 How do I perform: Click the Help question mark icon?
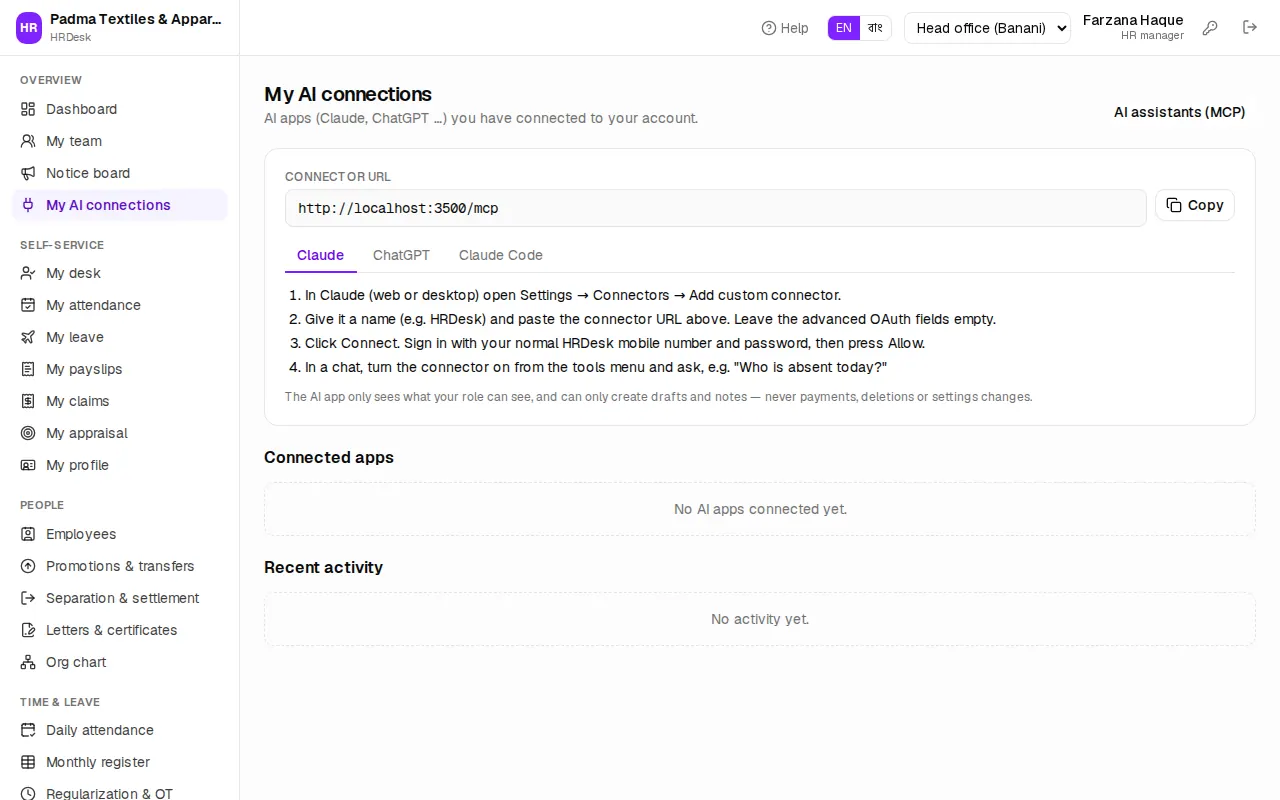click(x=769, y=28)
